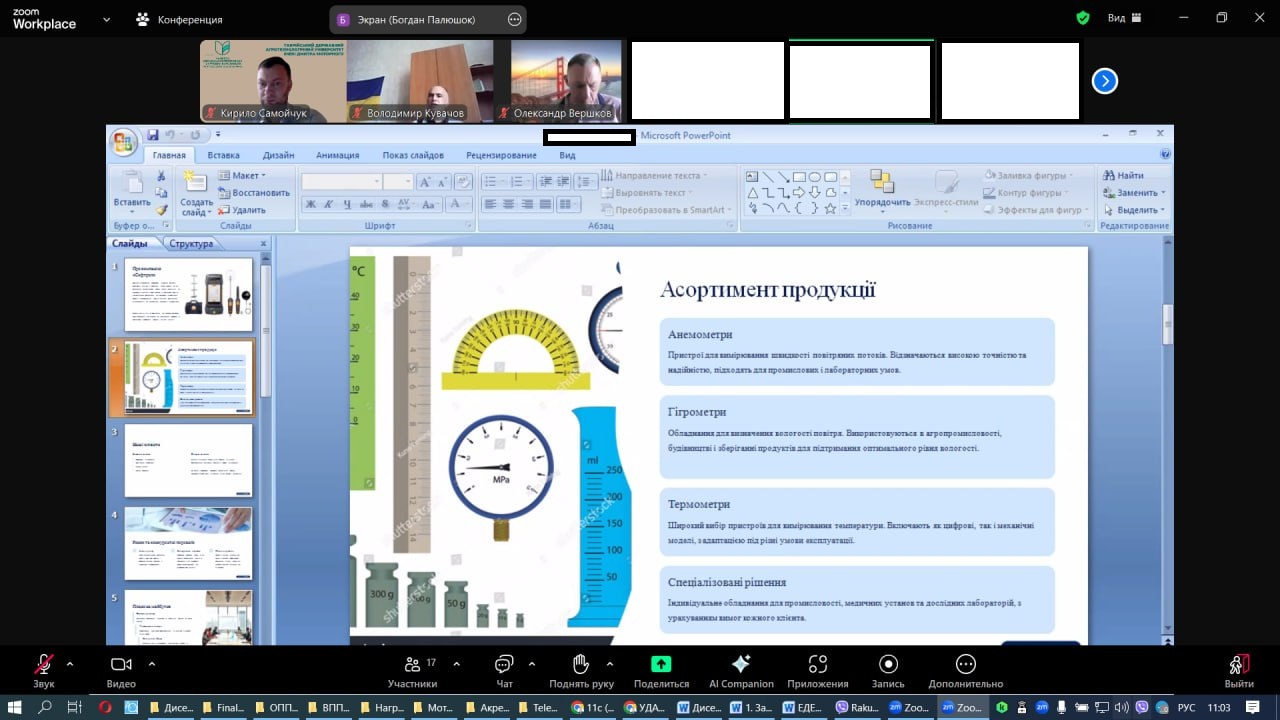
Task: Switch to the Вставка ribbon tab
Action: point(223,155)
